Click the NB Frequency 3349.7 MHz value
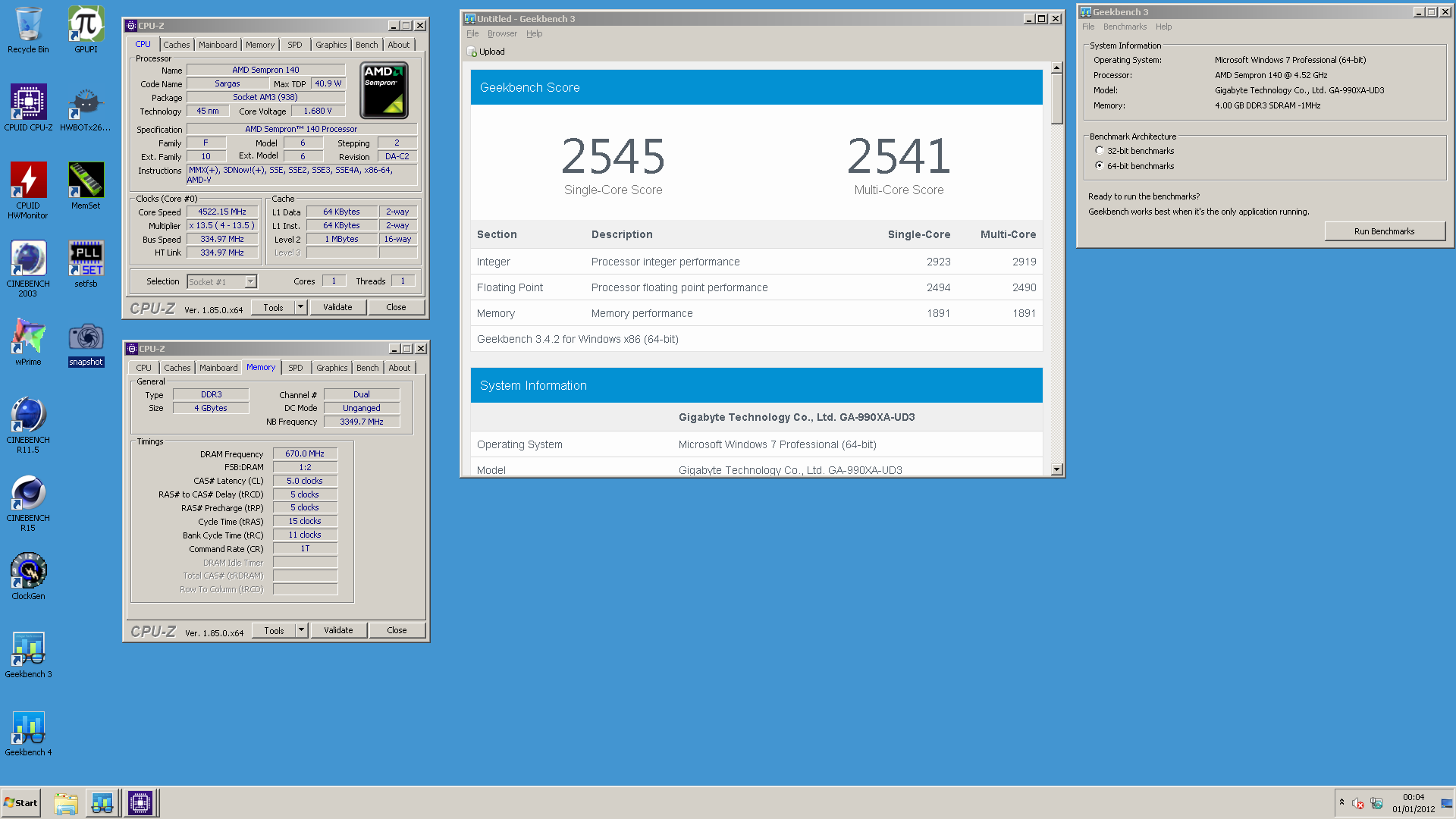The image size is (1456, 819). coord(362,422)
